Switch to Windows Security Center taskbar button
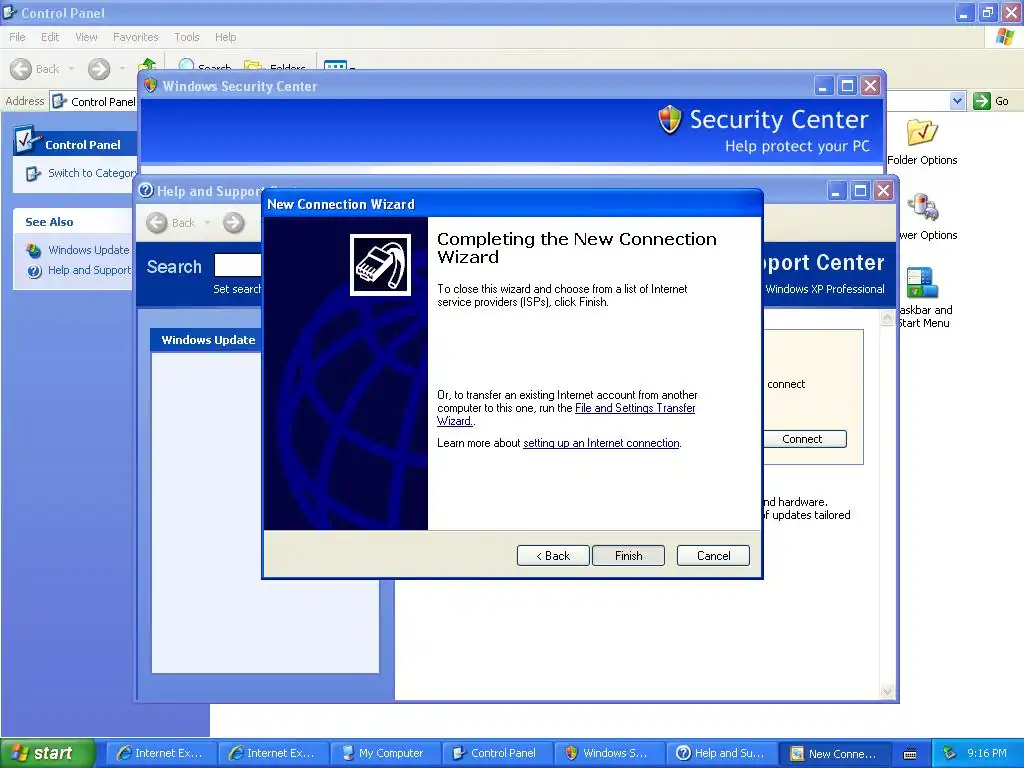Viewport: 1024px width, 768px height. pyautogui.click(x=609, y=753)
